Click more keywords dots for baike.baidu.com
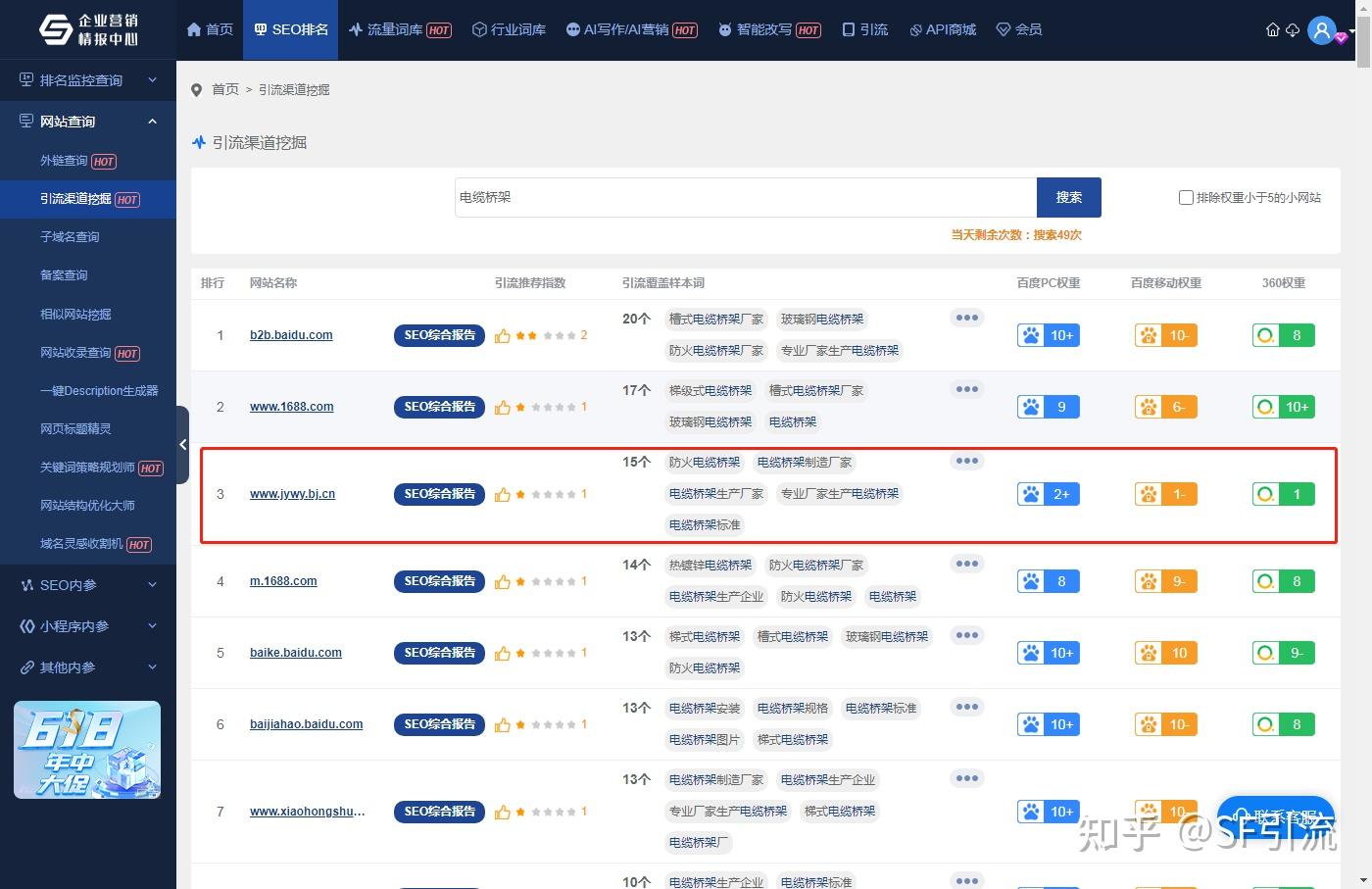This screenshot has height=889, width=1372. coord(967,635)
